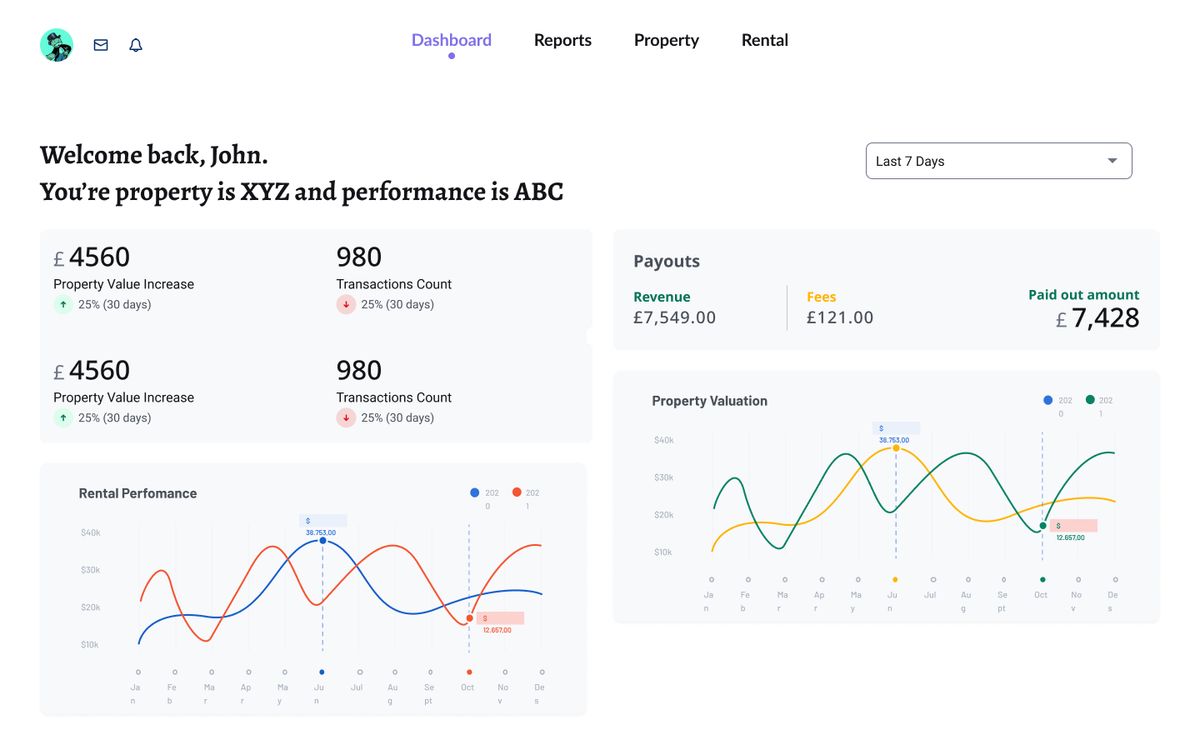The width and height of the screenshot is (1200, 750).
Task: Click blue 2020 legend dot in Rental Perfomance
Action: point(474,492)
